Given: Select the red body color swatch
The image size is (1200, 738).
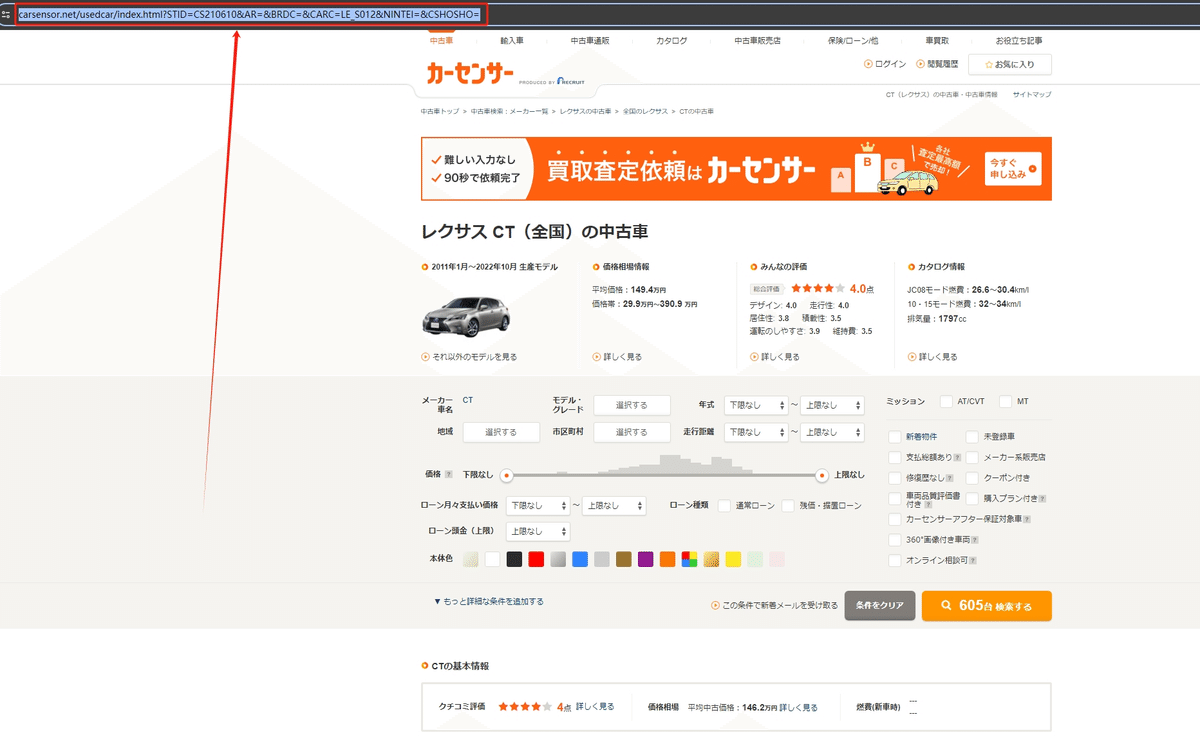Looking at the screenshot, I should pos(536,559).
